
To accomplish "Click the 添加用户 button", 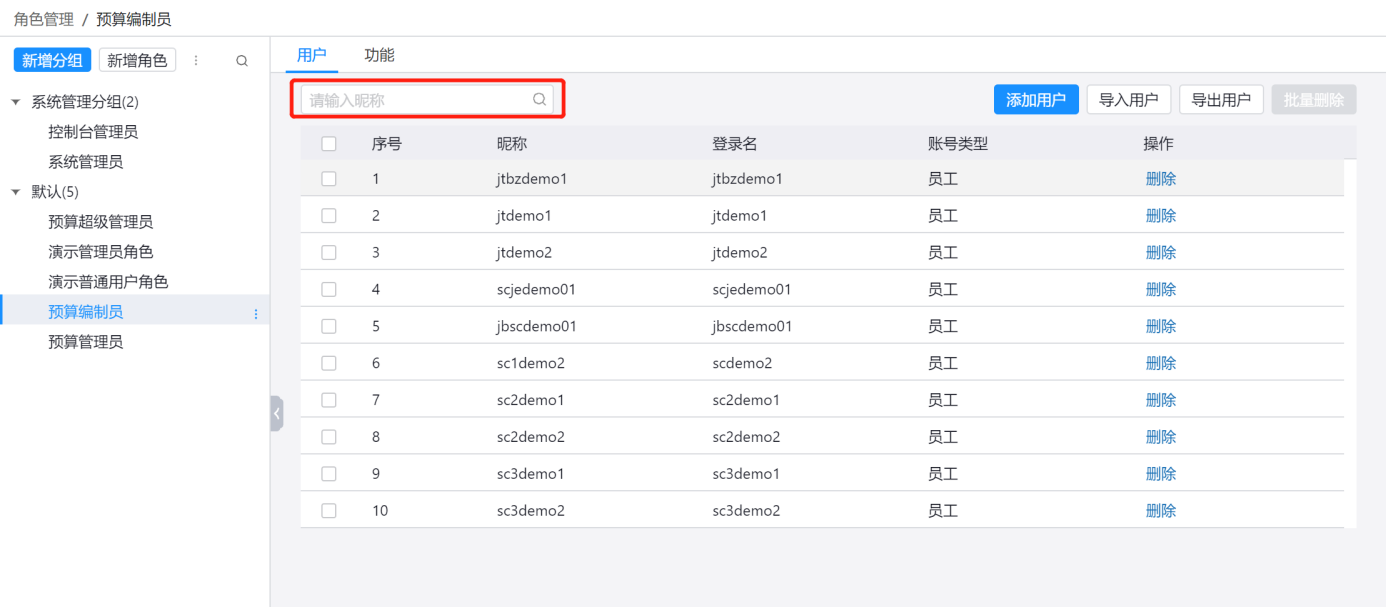I will point(1036,100).
